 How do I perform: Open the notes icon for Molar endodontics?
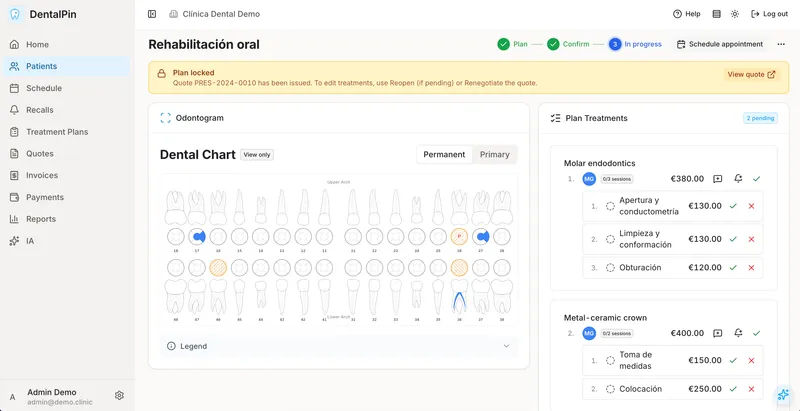[x=718, y=179]
